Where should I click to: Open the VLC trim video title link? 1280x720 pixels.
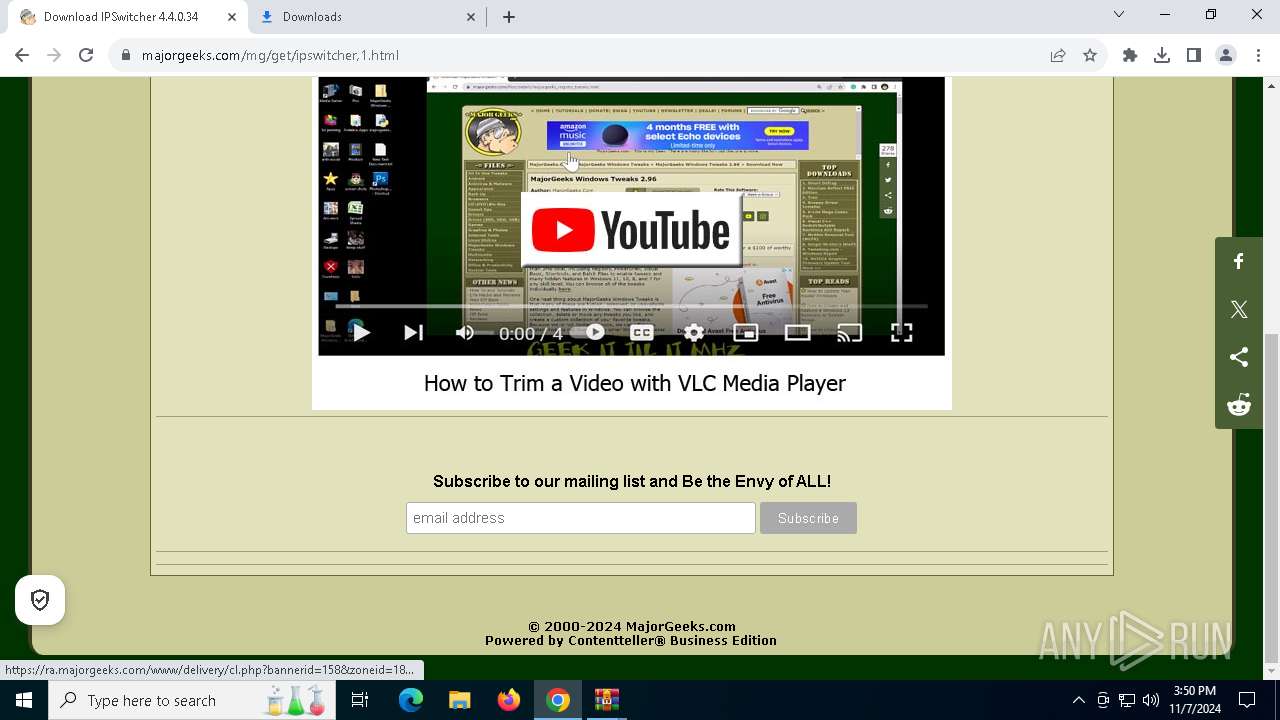[x=634, y=383]
